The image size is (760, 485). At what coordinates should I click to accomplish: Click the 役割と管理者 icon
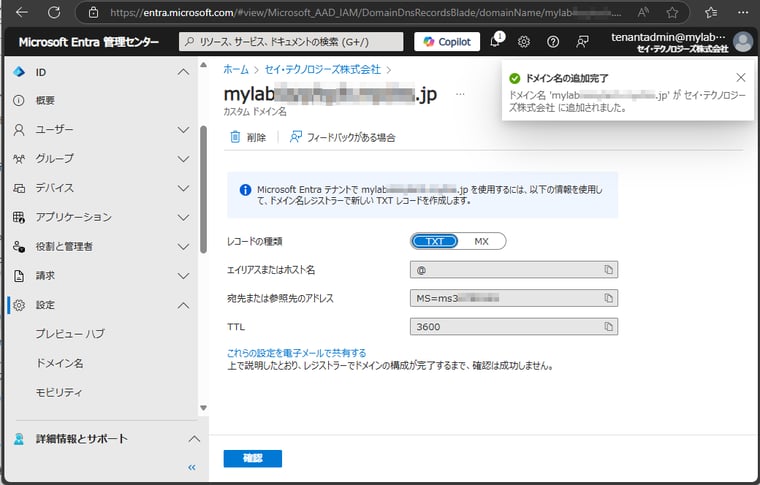(19, 247)
